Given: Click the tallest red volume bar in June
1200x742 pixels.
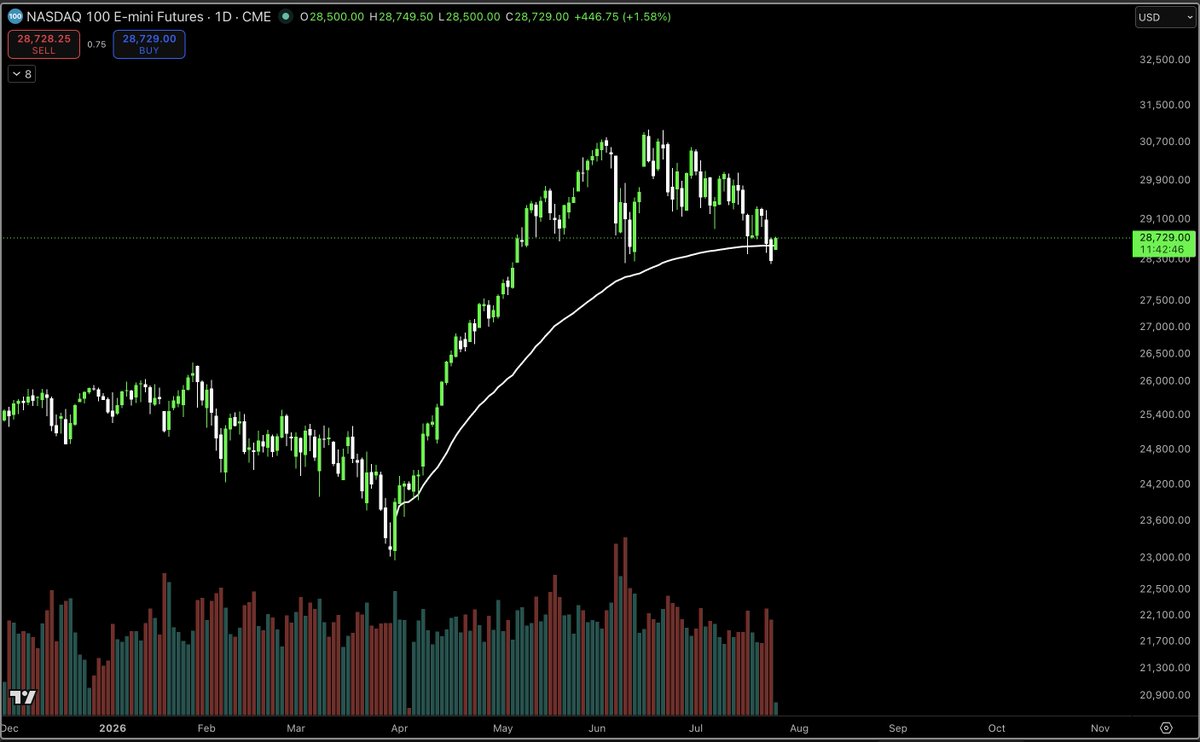Looking at the screenshot, I should [x=625, y=625].
